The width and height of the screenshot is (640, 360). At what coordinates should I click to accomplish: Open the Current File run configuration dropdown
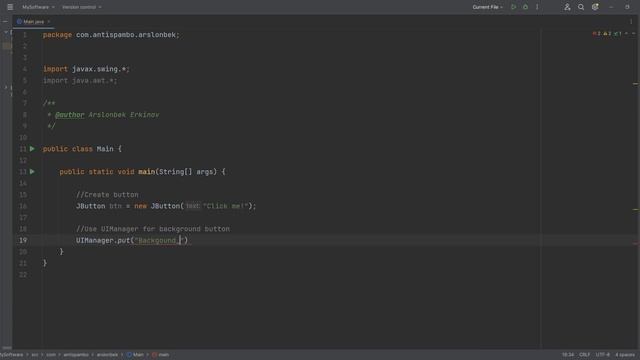487,7
